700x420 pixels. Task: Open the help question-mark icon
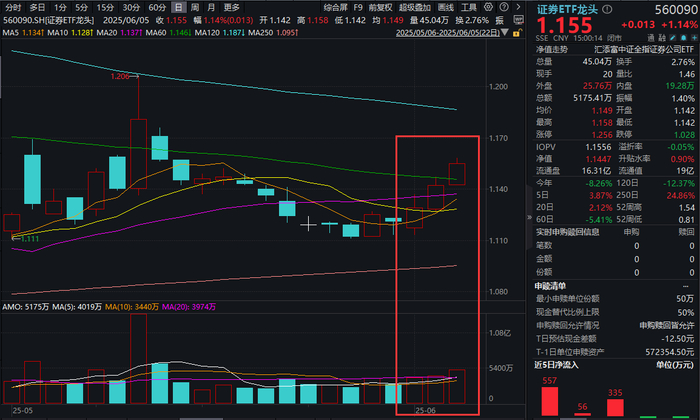tap(504, 7)
